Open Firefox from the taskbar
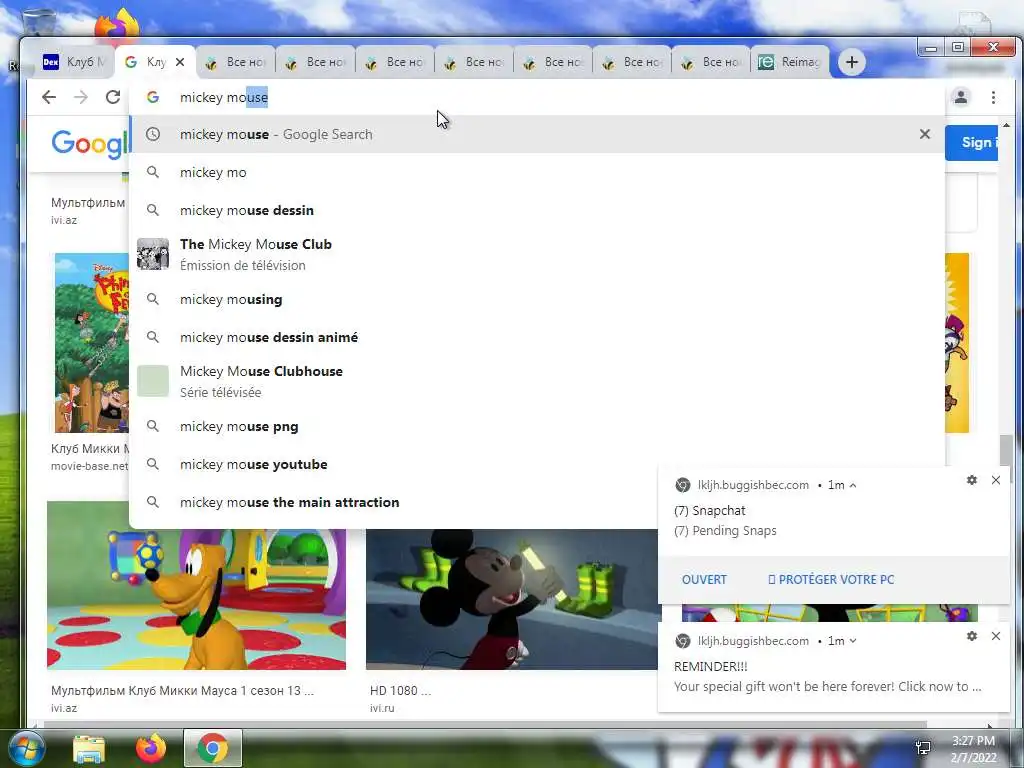Image resolution: width=1024 pixels, height=768 pixels. (151, 748)
